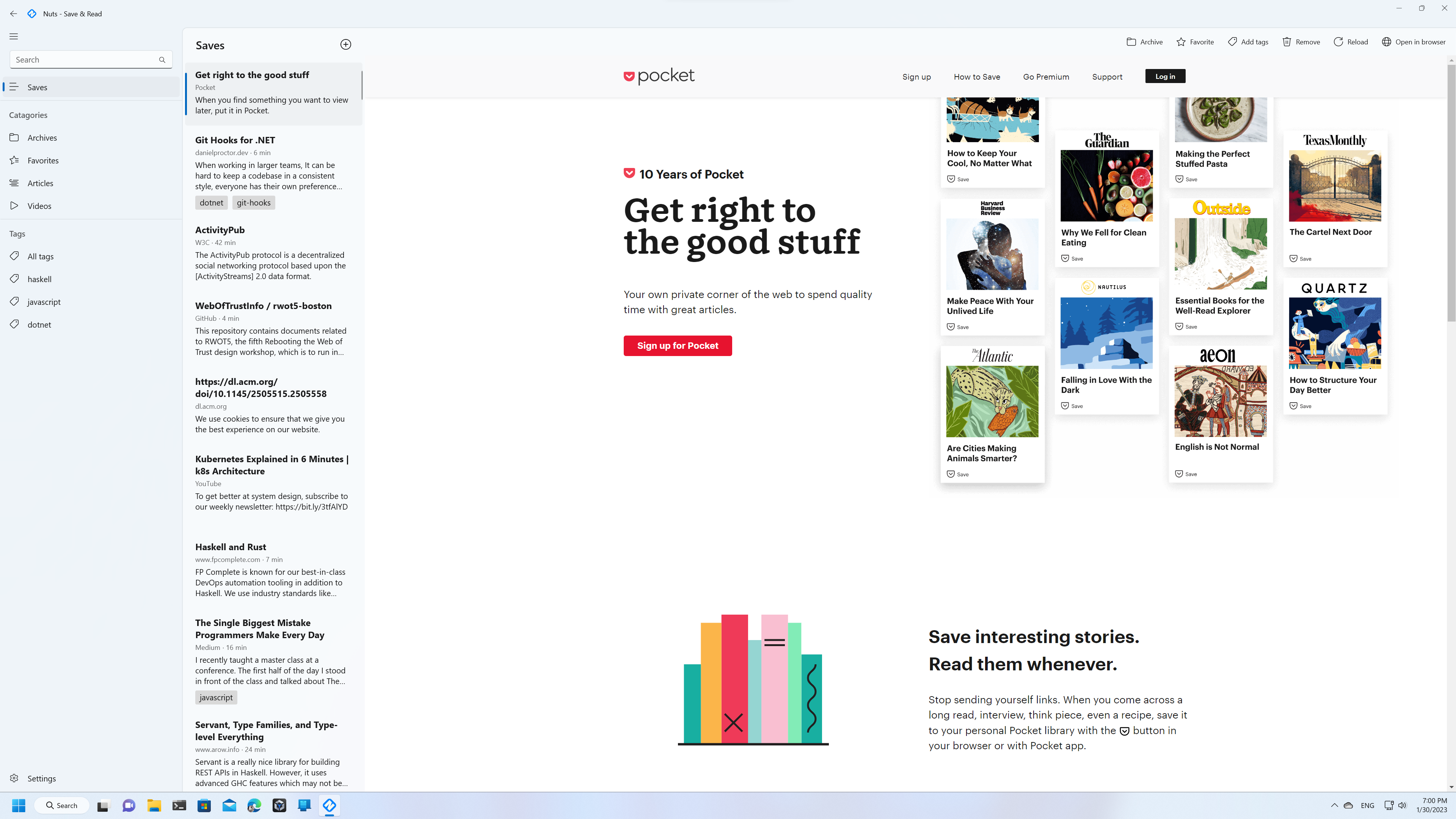Remove the current saved item

pos(1301,42)
